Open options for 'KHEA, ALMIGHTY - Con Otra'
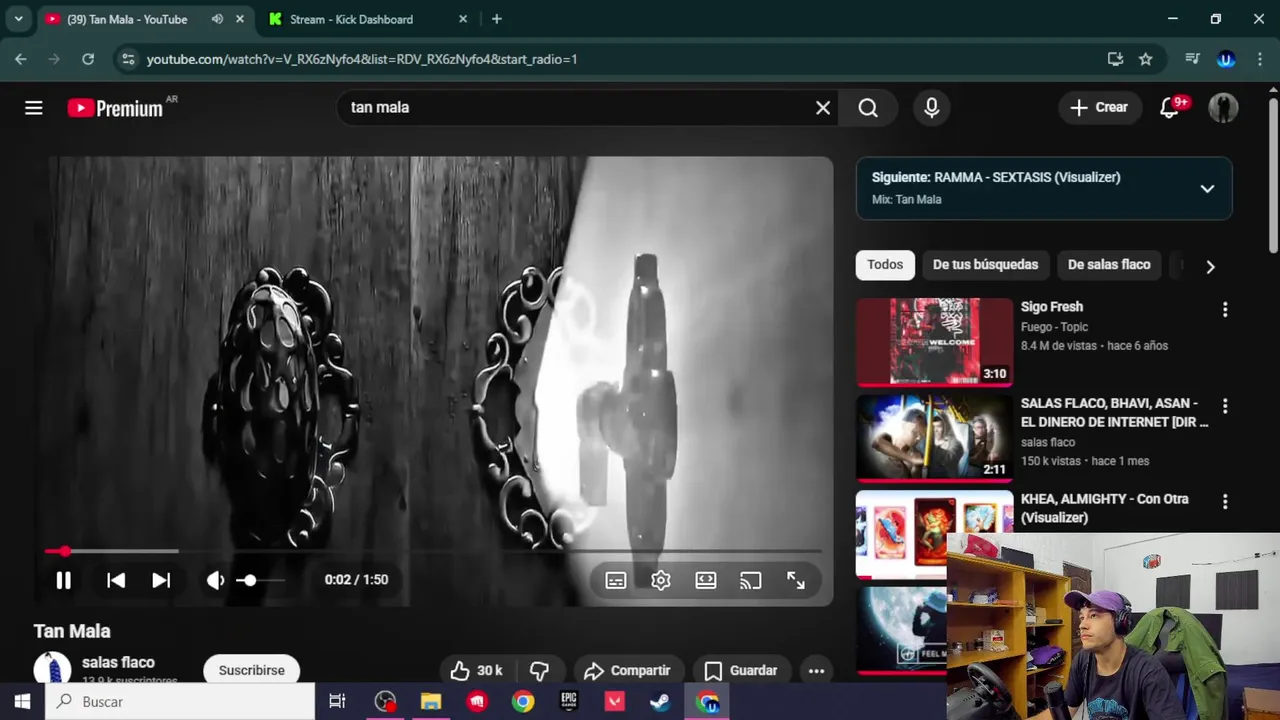The height and width of the screenshot is (720, 1280). click(x=1225, y=501)
